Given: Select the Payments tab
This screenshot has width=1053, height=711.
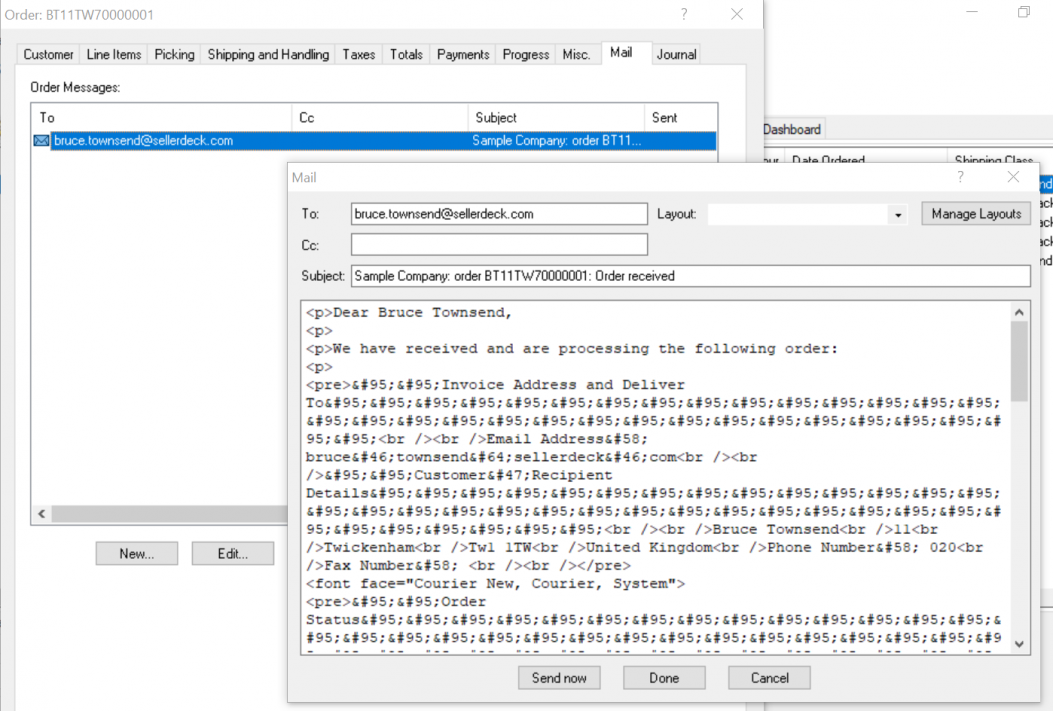Looking at the screenshot, I should 463,54.
